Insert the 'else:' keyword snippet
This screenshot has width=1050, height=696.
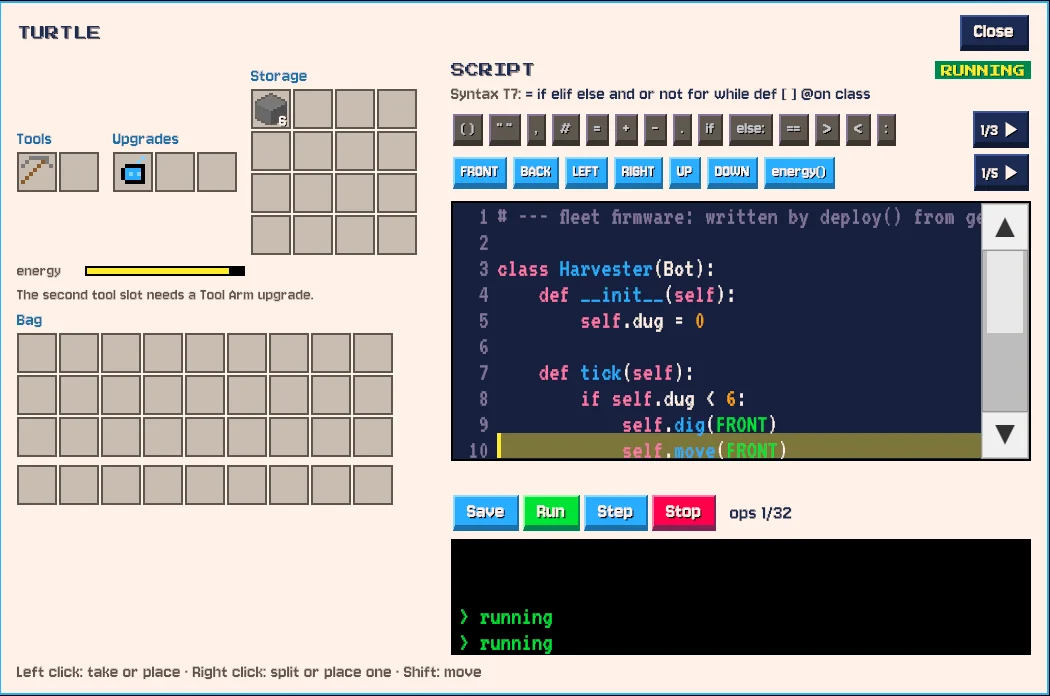[750, 129]
